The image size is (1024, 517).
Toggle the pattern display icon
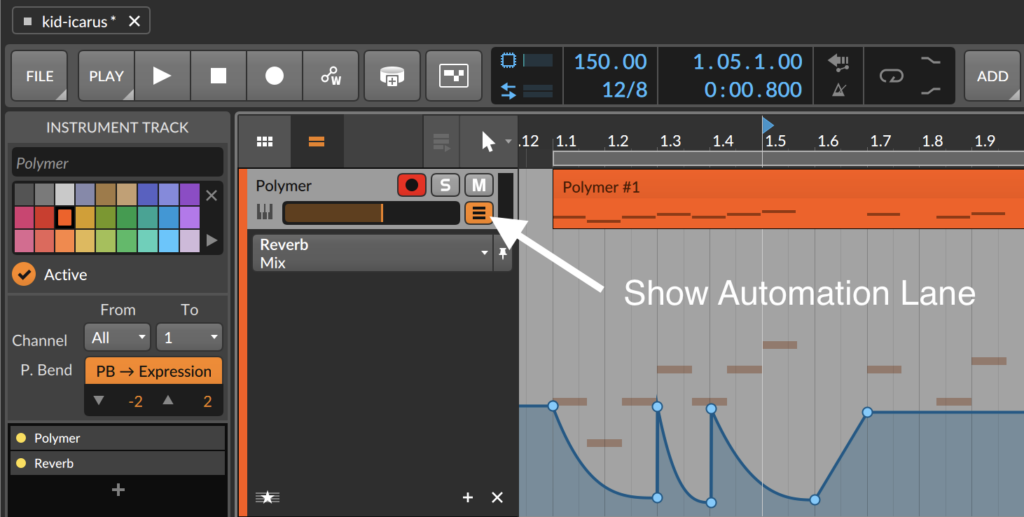pyautogui.click(x=454, y=76)
